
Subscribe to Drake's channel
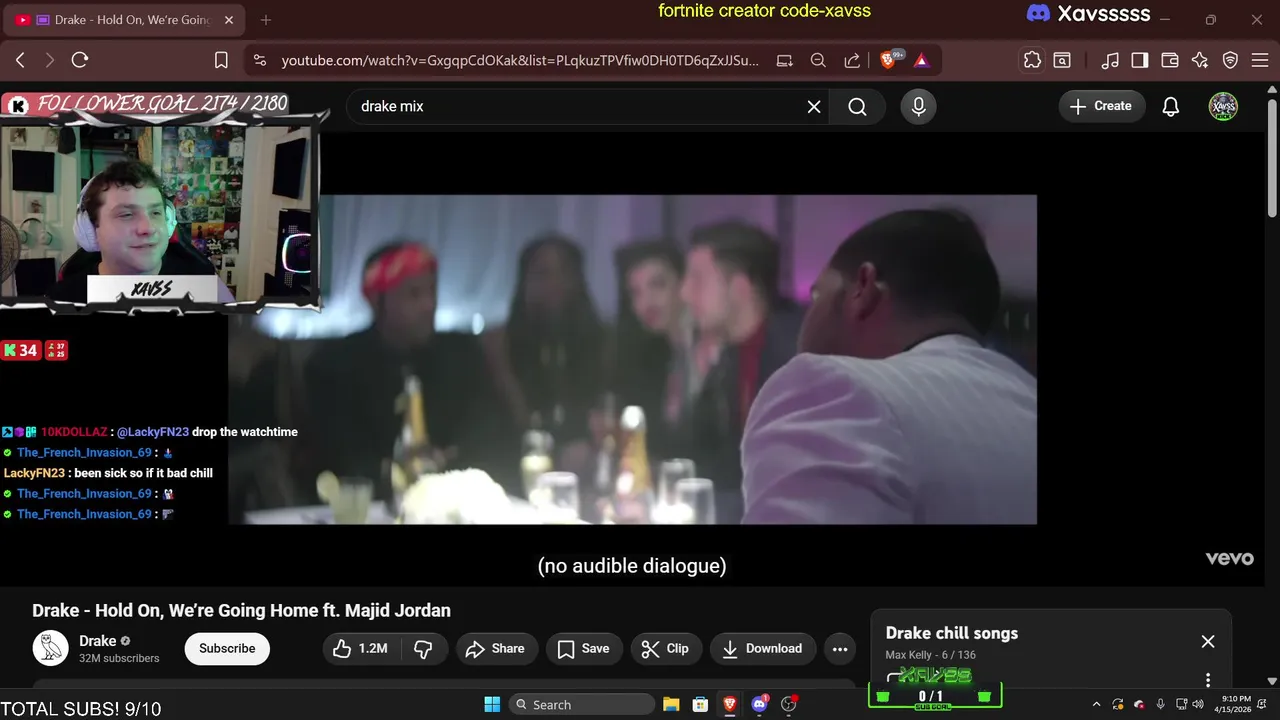click(227, 648)
